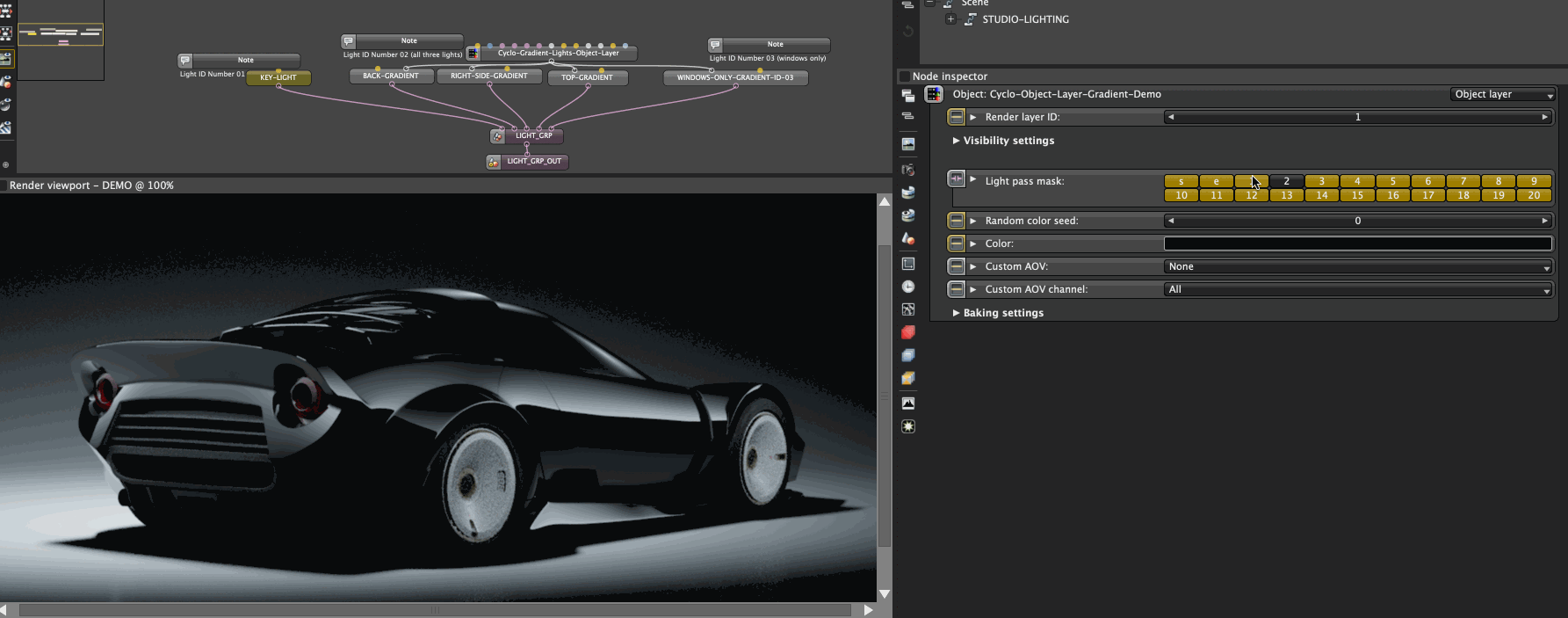
Task: Click the object layer node icon beside the Object name
Action: pyautogui.click(x=934, y=94)
